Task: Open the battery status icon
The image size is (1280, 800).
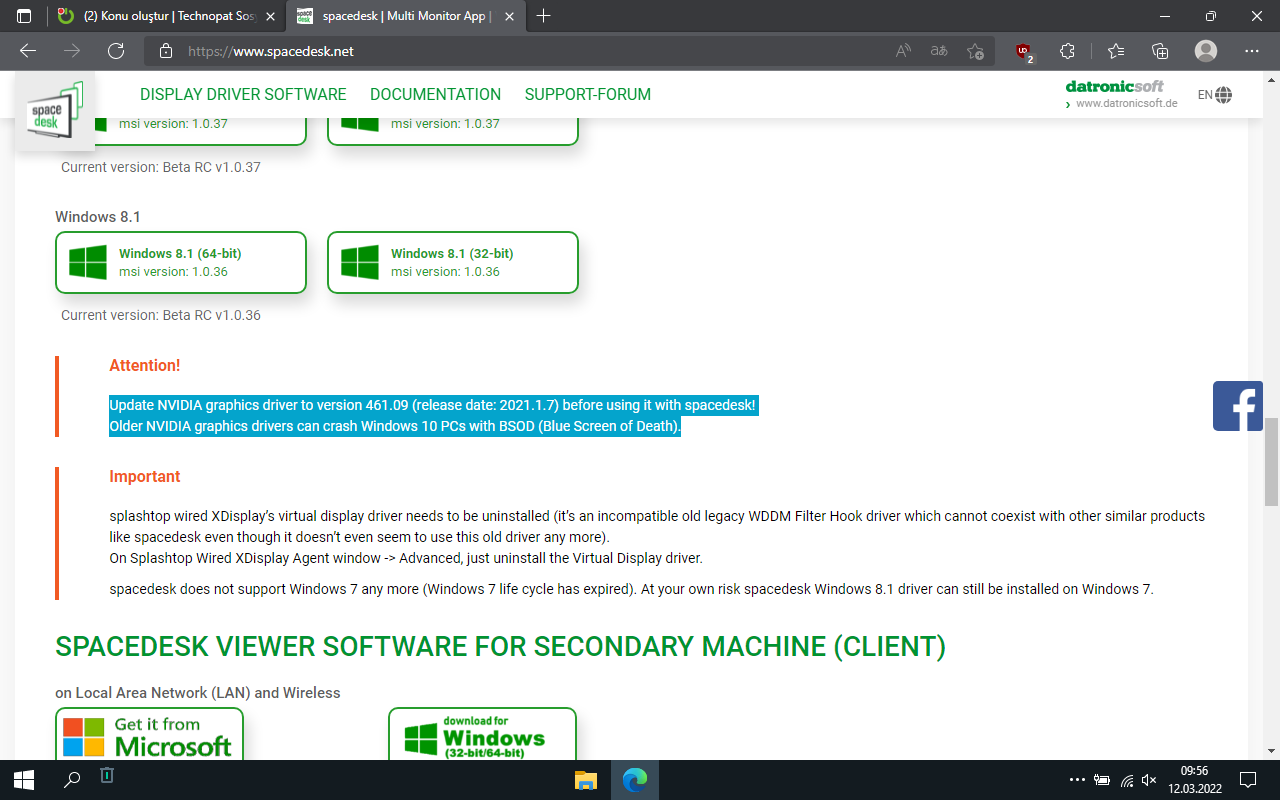Action: coord(1103,780)
